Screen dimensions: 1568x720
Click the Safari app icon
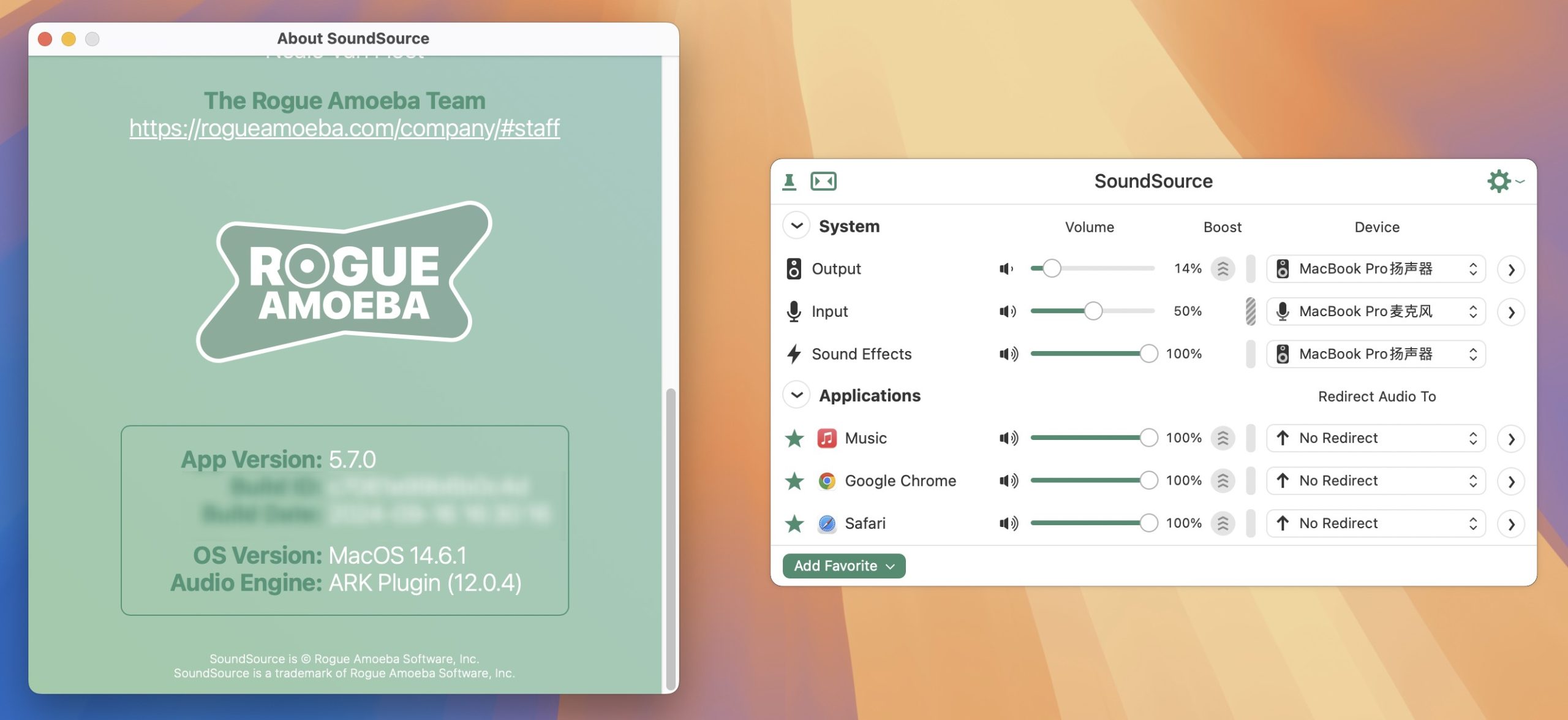click(827, 523)
